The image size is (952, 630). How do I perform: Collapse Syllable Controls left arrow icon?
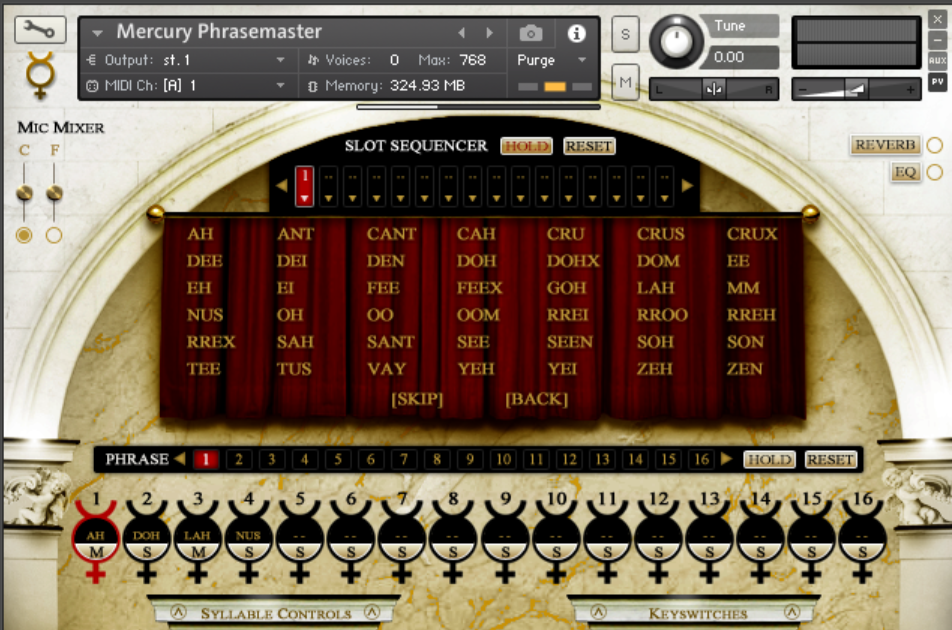pos(178,612)
